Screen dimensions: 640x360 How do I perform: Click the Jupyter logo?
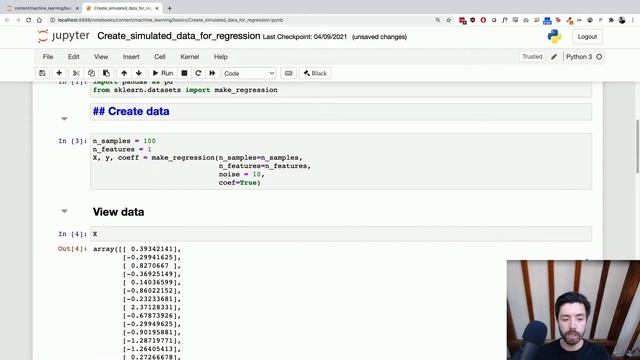tap(64, 36)
